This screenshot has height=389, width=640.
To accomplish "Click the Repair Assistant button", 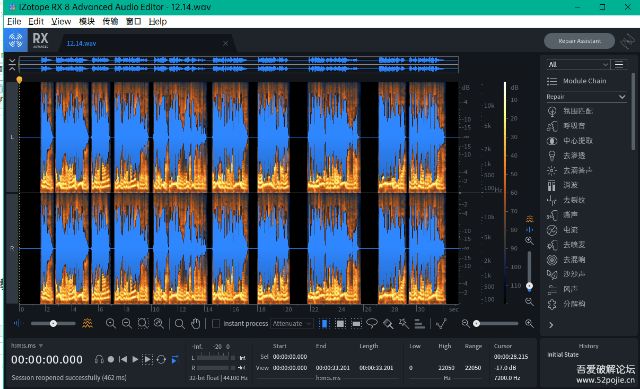I will 579,41.
